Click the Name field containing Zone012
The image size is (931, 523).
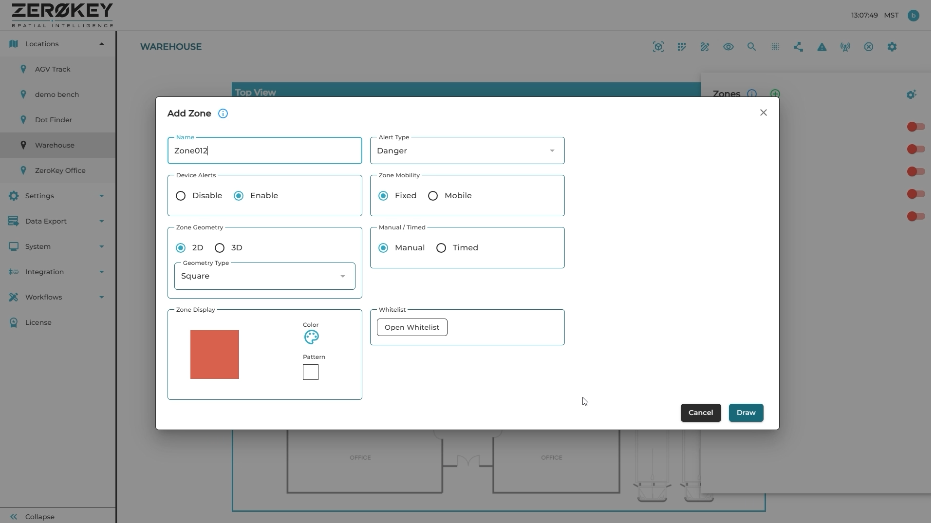click(264, 151)
